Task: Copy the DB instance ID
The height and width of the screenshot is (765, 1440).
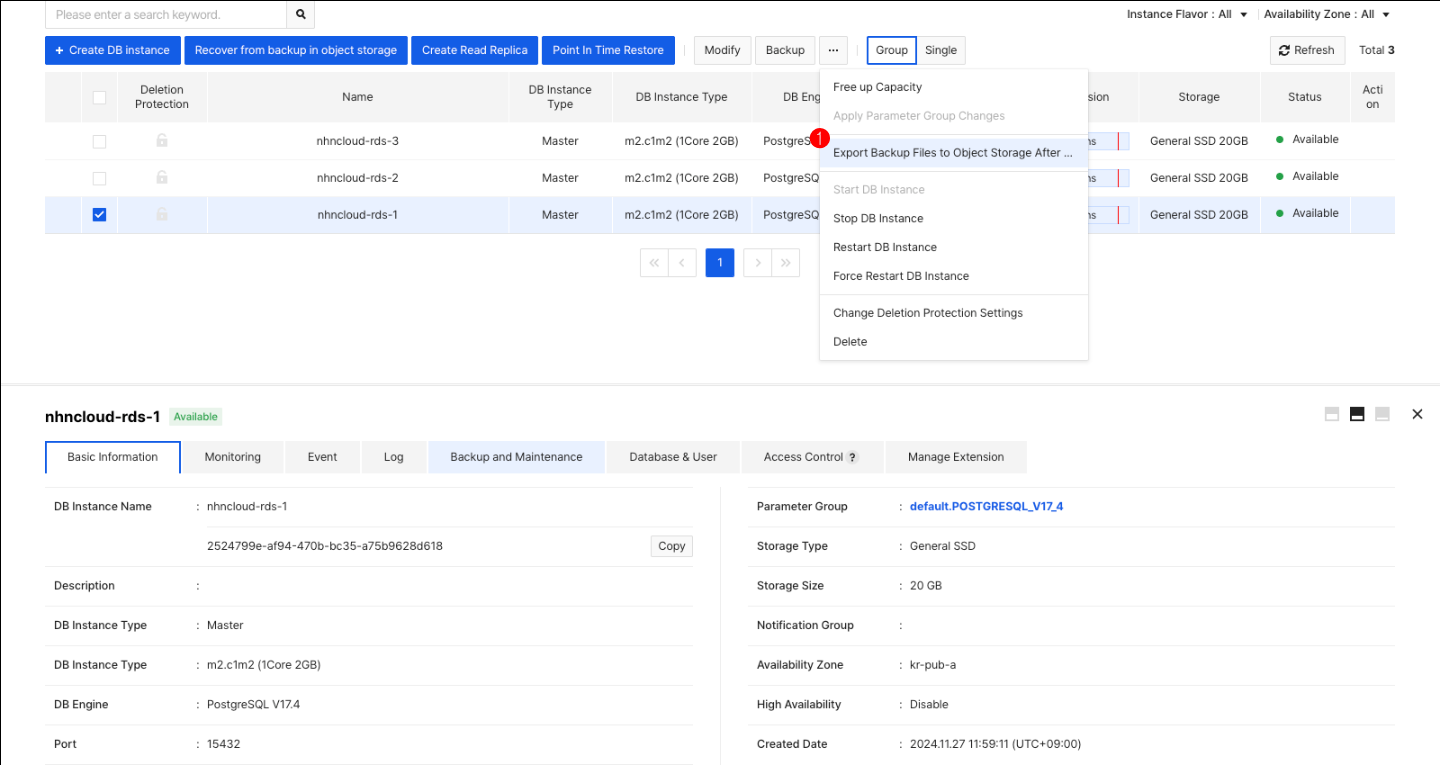Action: (672, 546)
